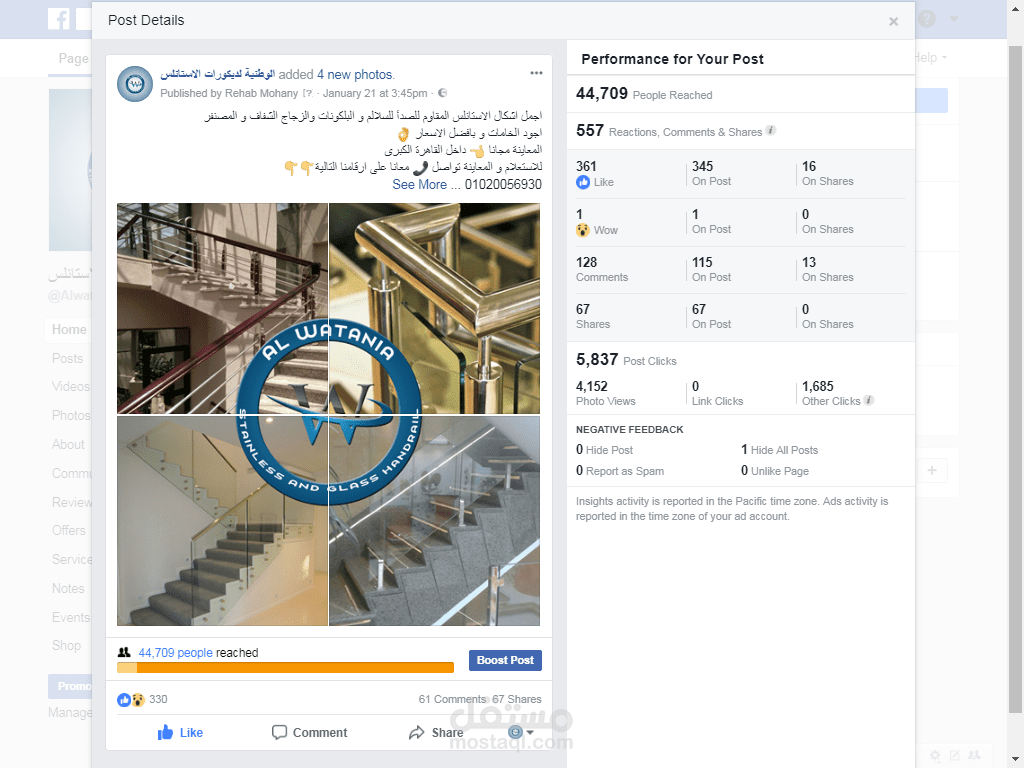The image size is (1024, 768).
Task: Click the 44,709 People Reached stat
Action: (644, 94)
